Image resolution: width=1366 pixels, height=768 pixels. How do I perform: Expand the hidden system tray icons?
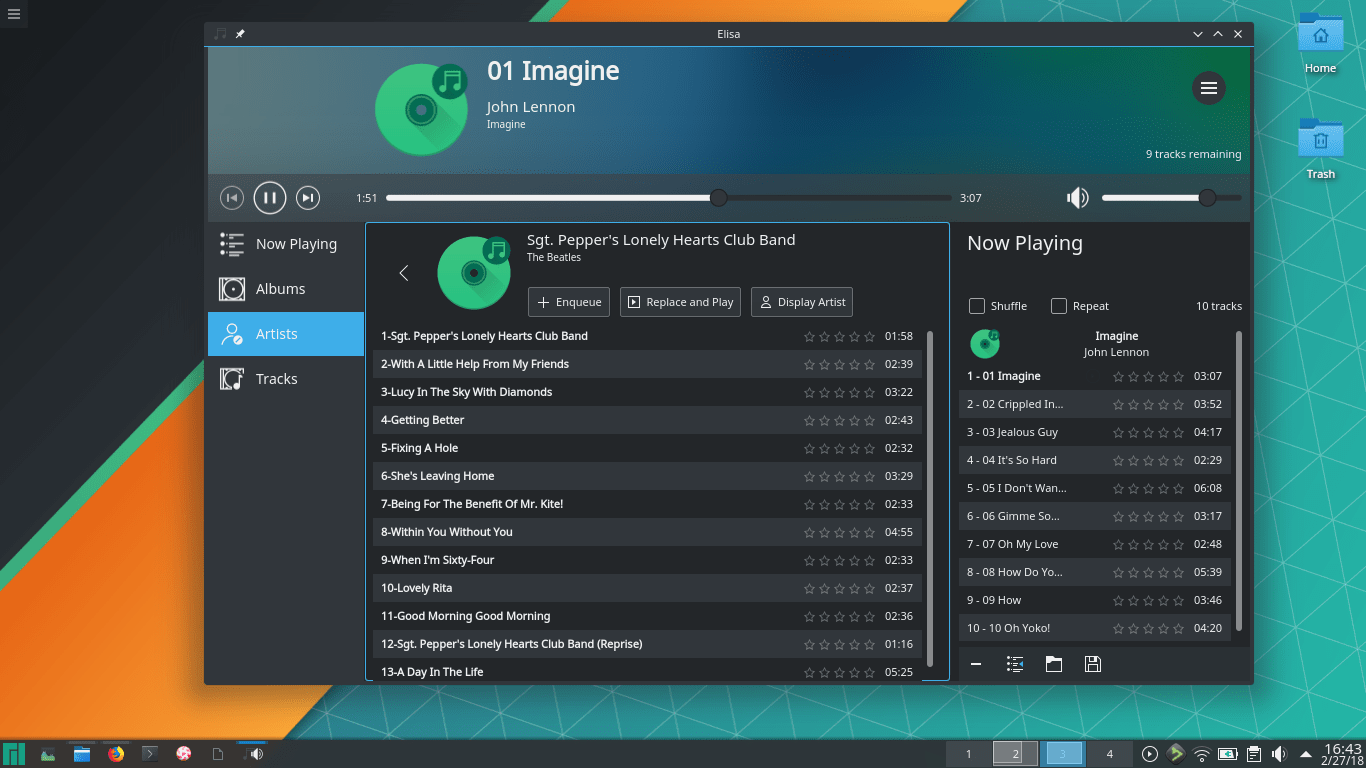(x=1305, y=754)
